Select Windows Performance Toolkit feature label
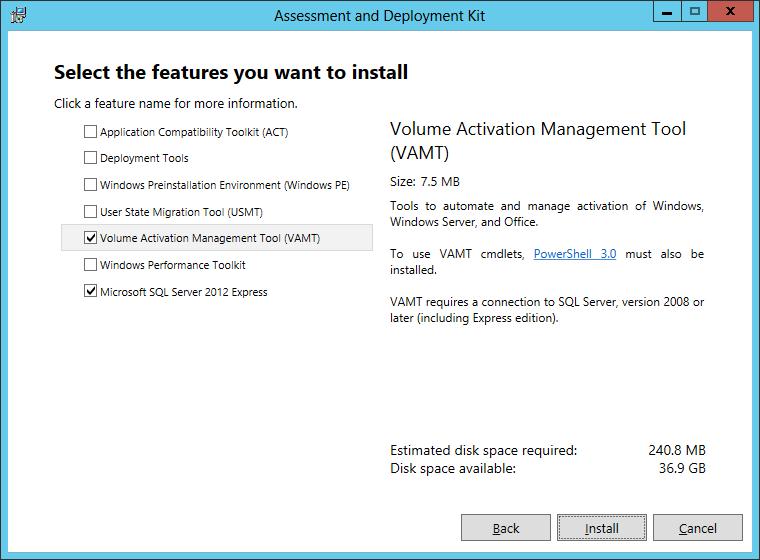Image resolution: width=760 pixels, height=560 pixels. click(172, 265)
